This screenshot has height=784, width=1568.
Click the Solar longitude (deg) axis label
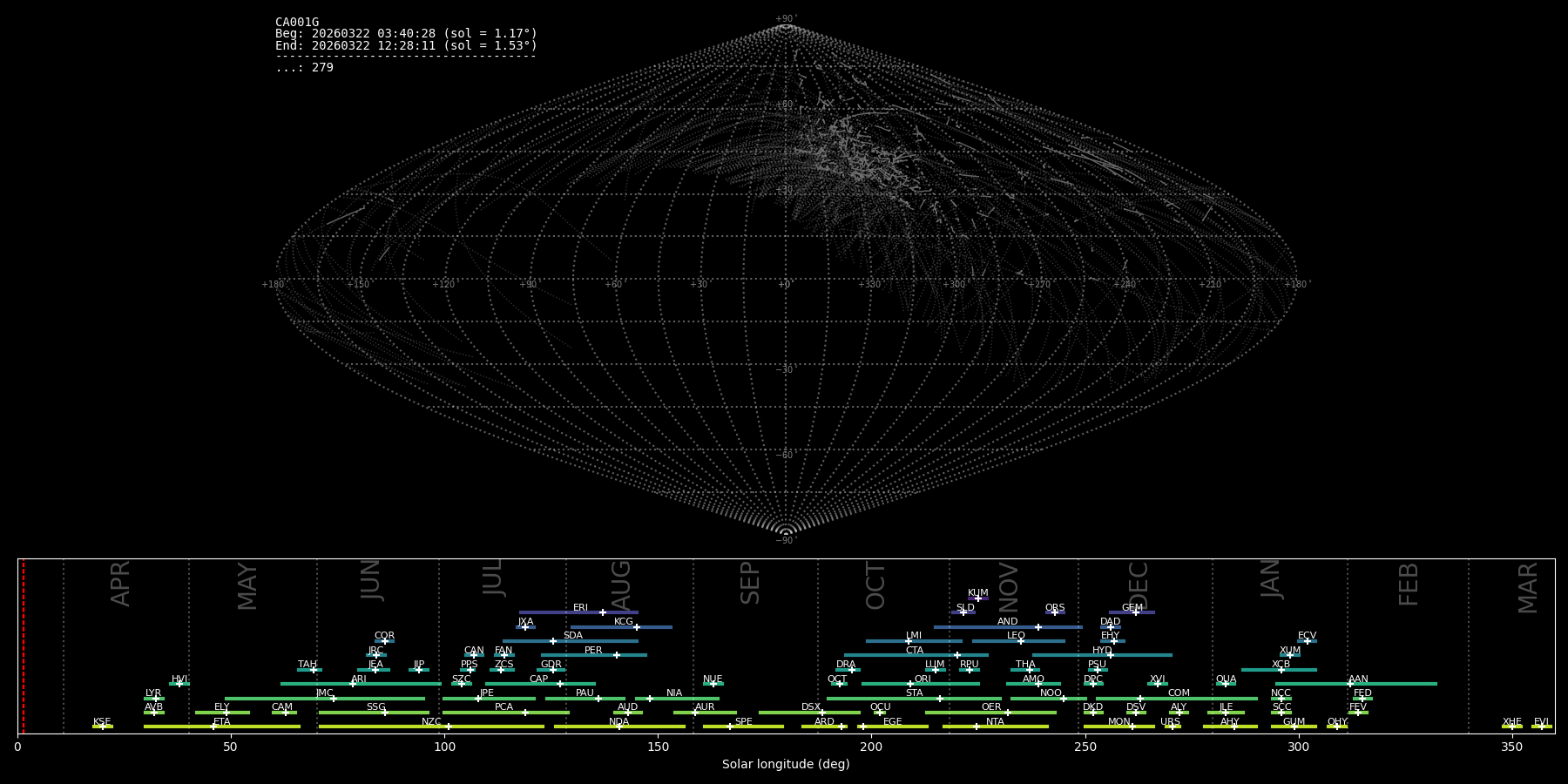coord(786,764)
